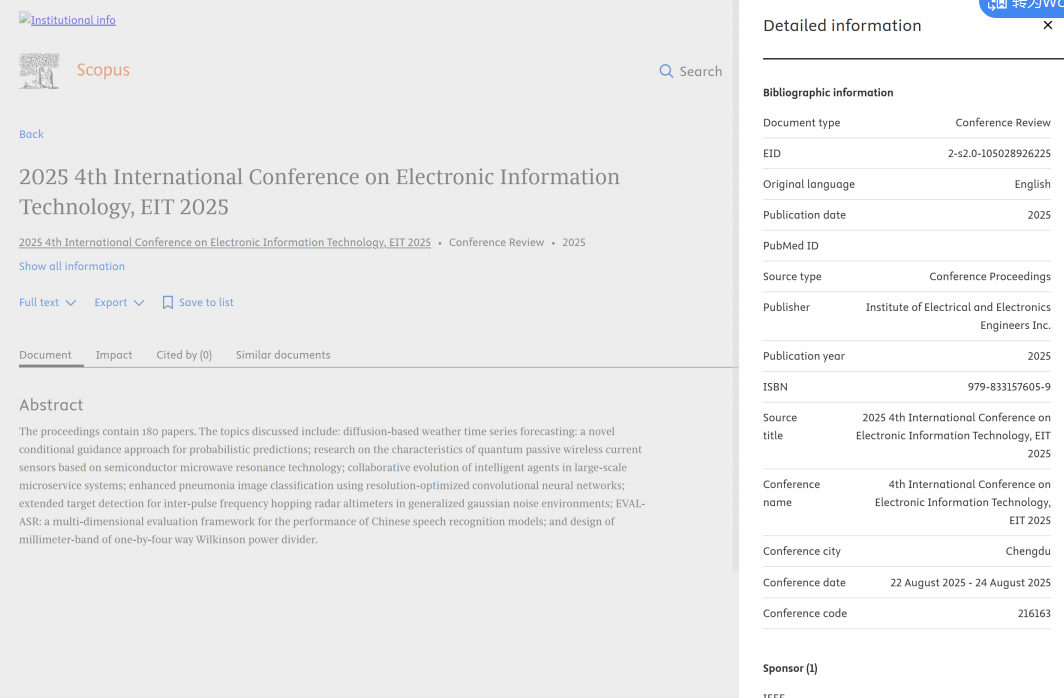The image size is (1064, 698).
Task: Click the EID value 2-s2.0-105028926225
Action: click(x=998, y=154)
